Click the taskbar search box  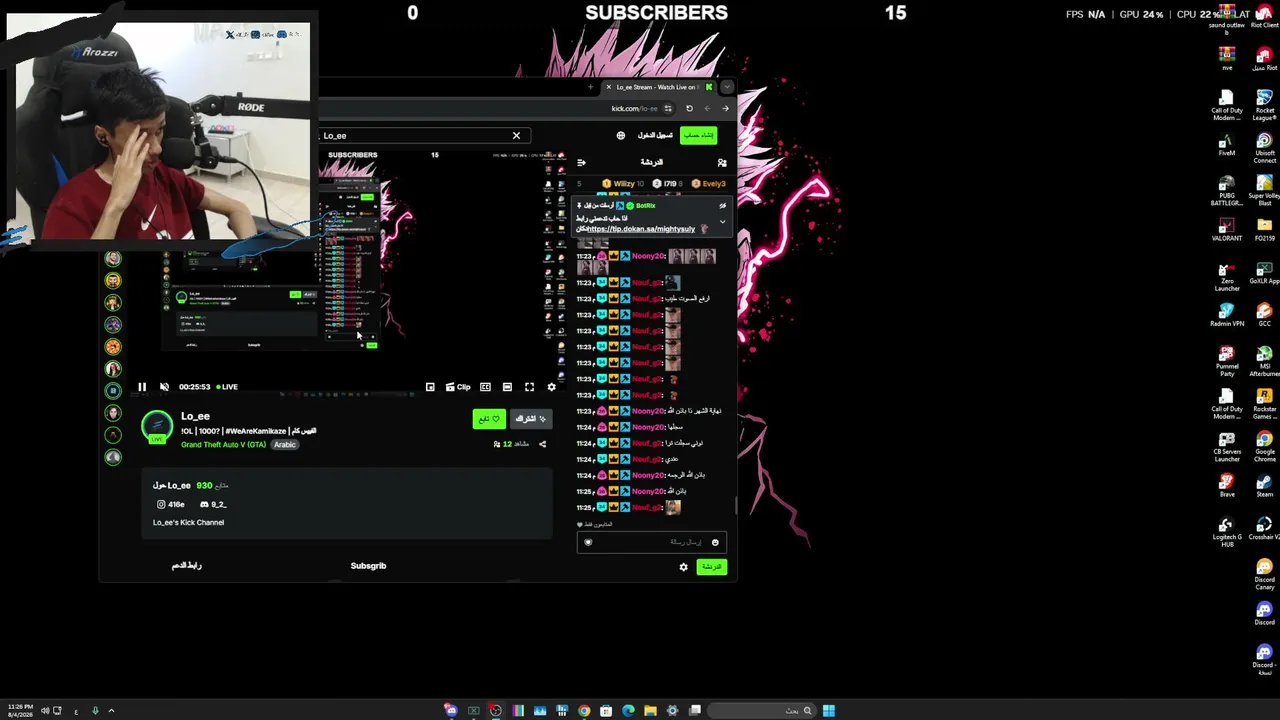coord(764,711)
